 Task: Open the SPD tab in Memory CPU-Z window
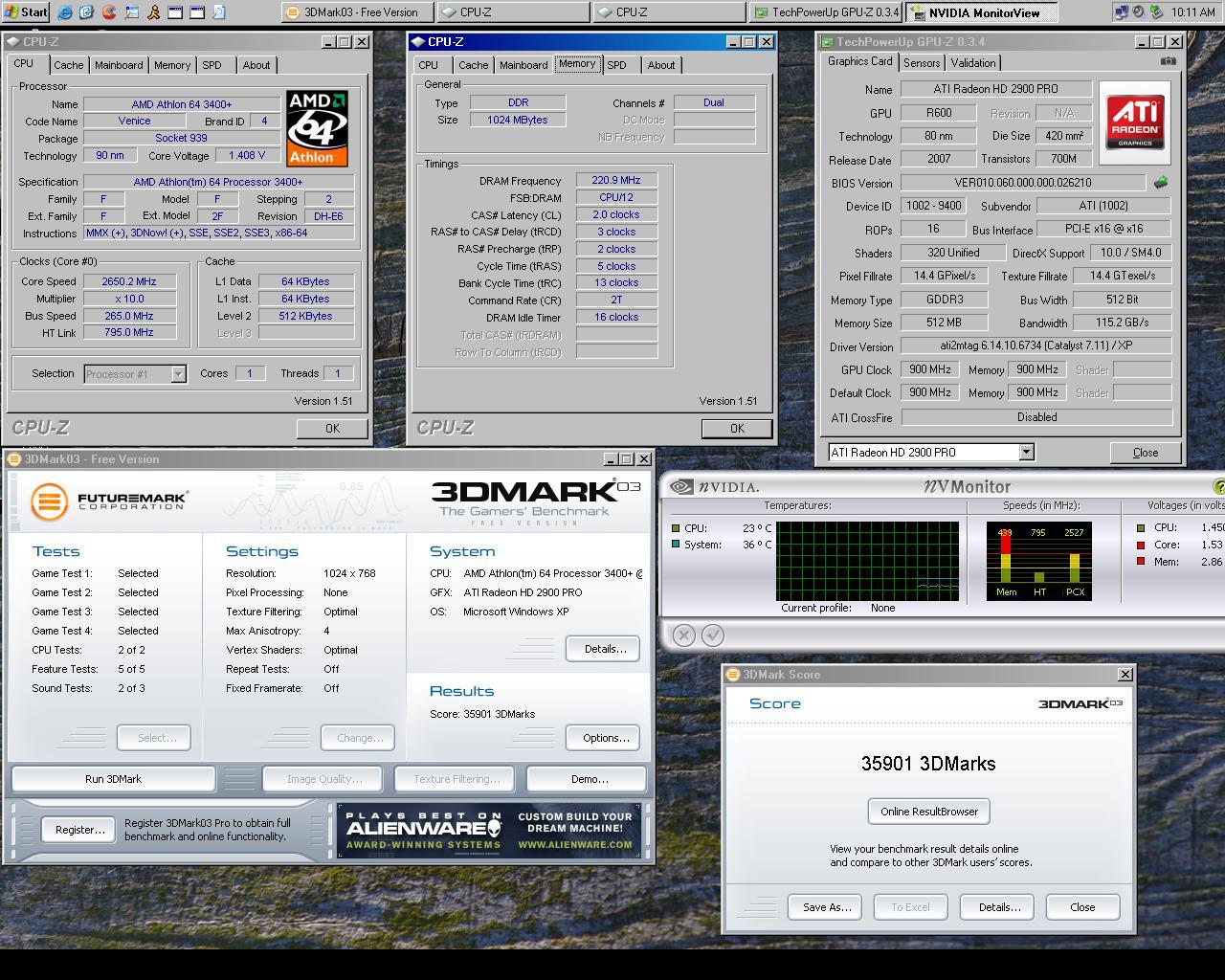617,65
